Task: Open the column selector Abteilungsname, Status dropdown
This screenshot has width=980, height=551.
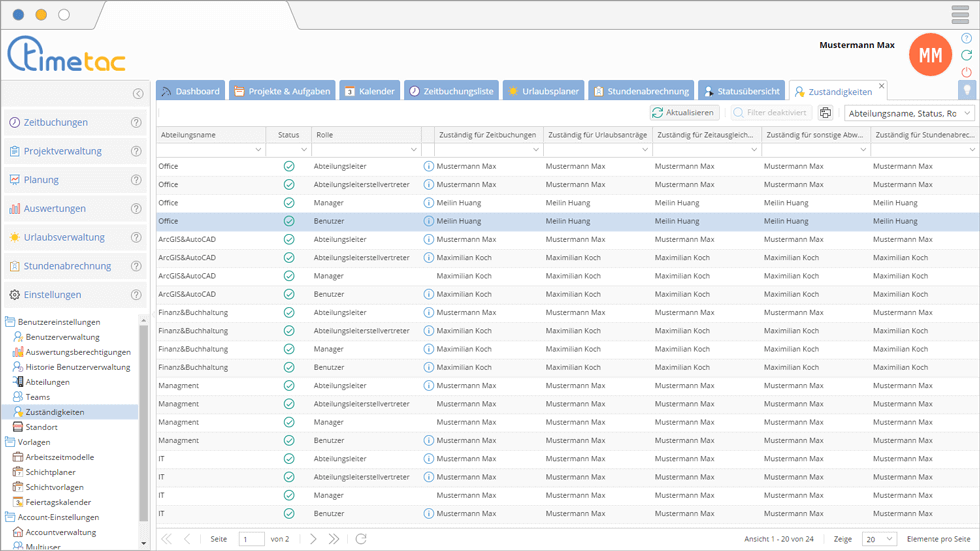Action: 910,113
